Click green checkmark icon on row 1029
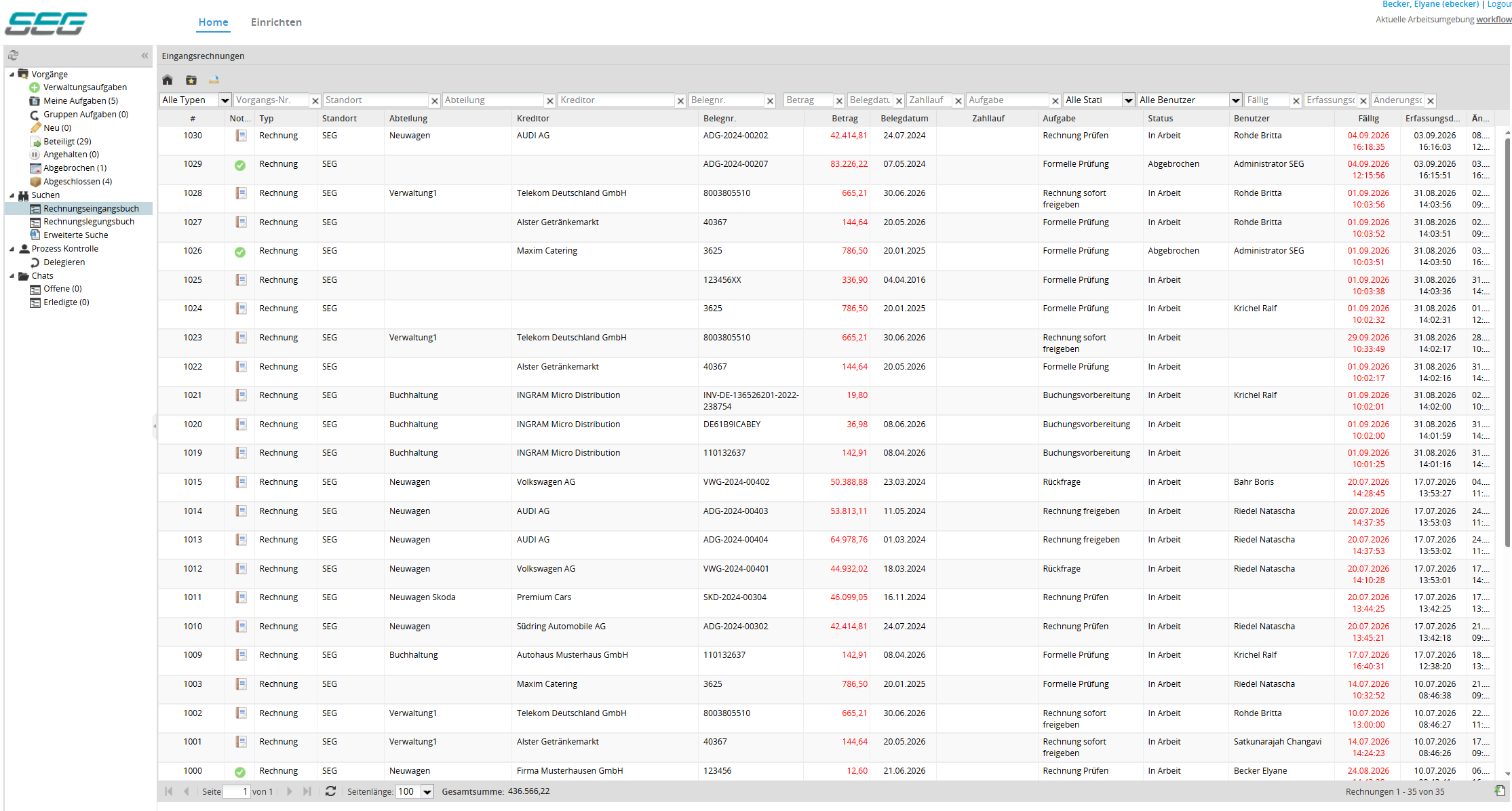The height and width of the screenshot is (811, 1512). click(x=240, y=165)
